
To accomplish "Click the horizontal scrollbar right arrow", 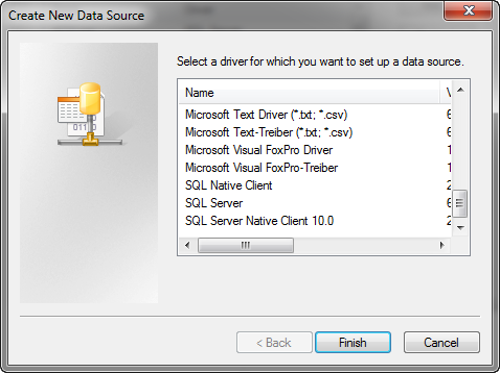I will (x=442, y=245).
